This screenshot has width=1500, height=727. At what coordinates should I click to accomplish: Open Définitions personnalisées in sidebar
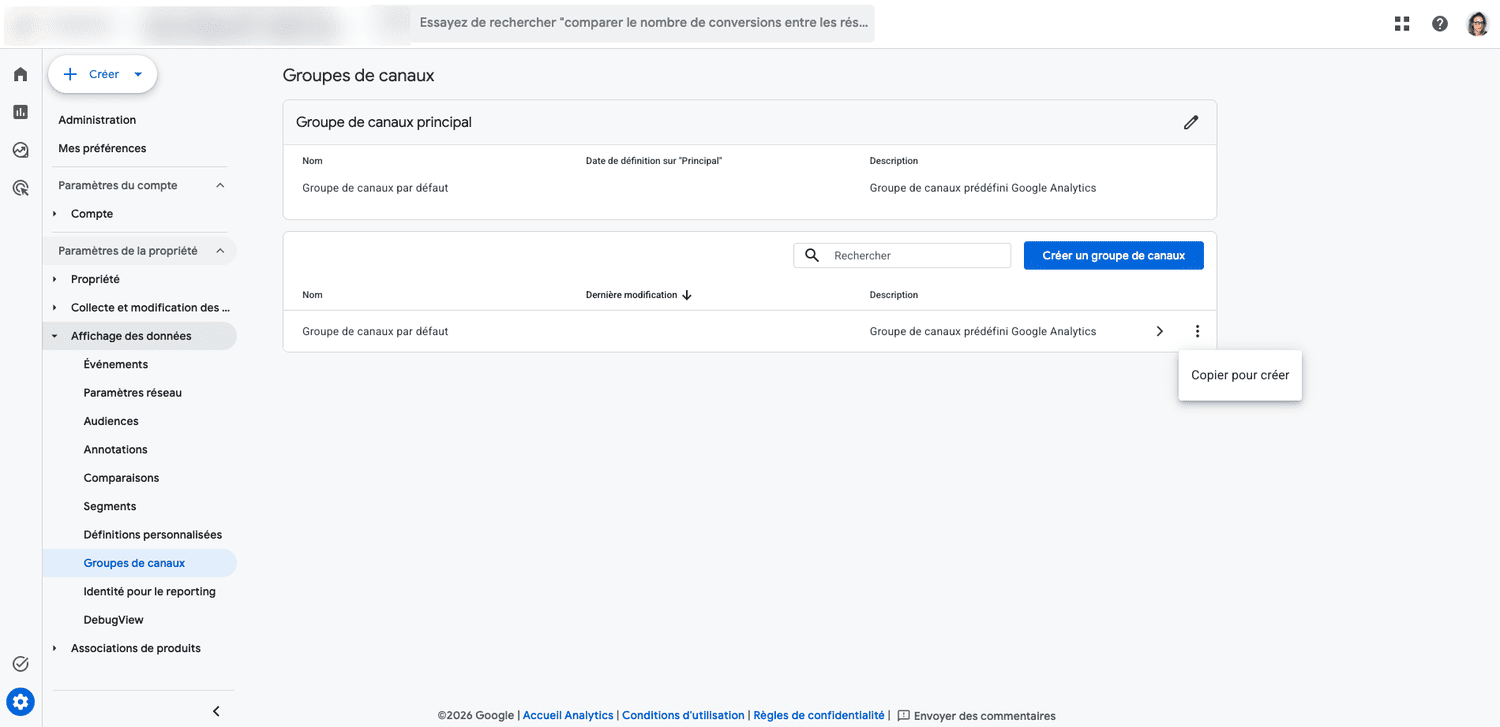[x=153, y=535]
